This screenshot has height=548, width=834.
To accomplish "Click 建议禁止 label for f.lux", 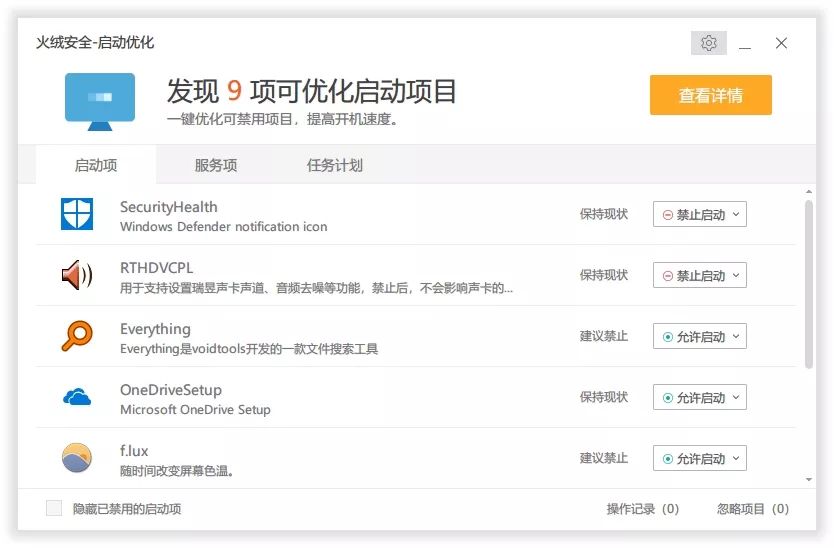I will coord(604,458).
